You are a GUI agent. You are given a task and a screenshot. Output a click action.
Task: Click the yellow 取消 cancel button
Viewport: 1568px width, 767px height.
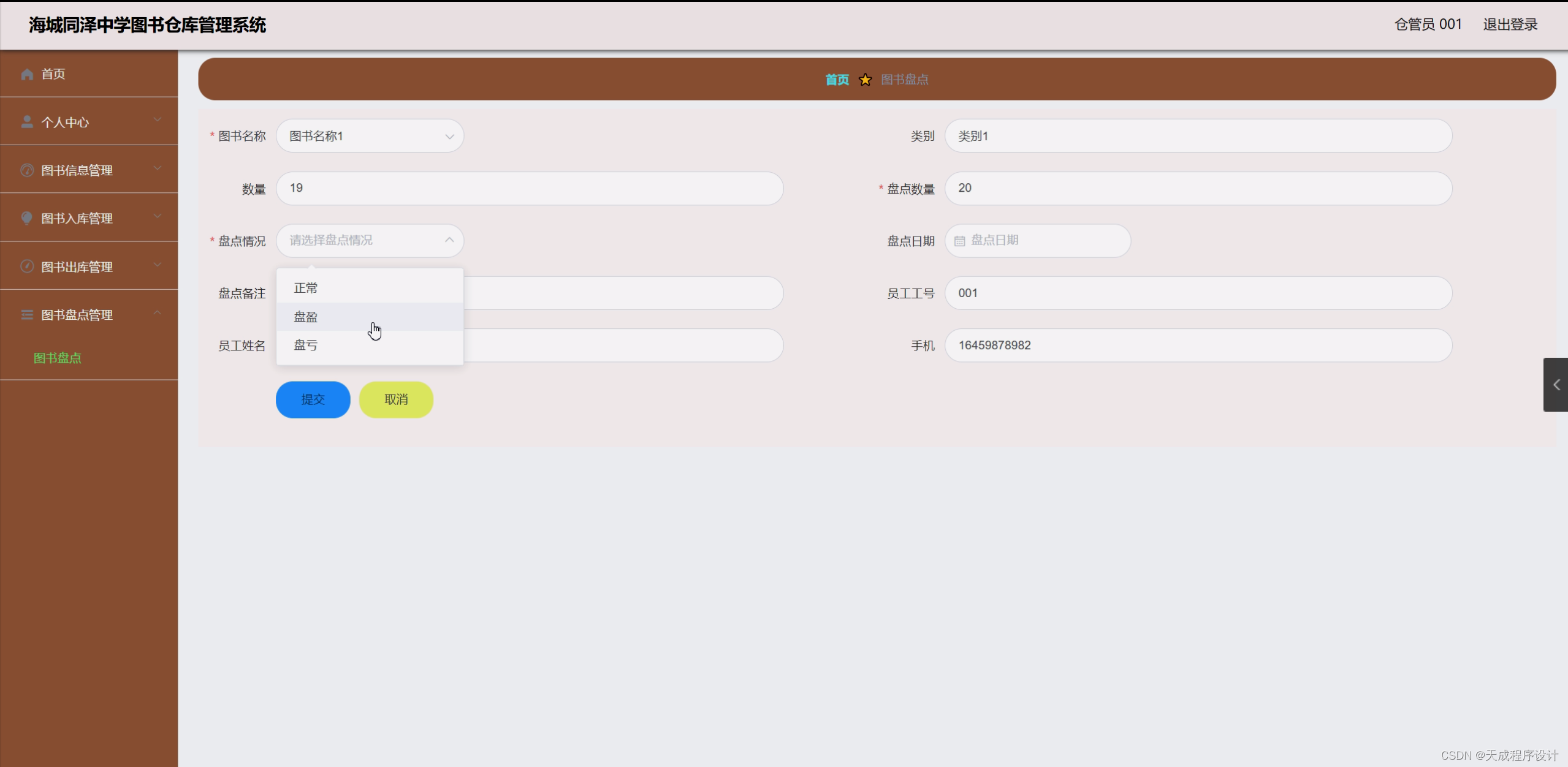[396, 399]
